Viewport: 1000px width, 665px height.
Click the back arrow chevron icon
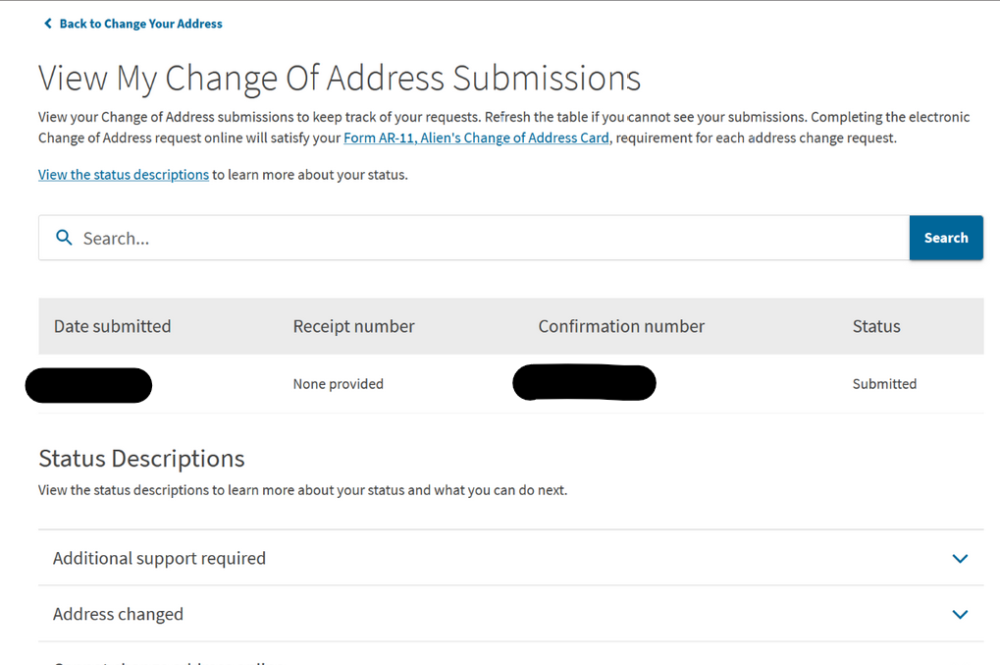47,24
